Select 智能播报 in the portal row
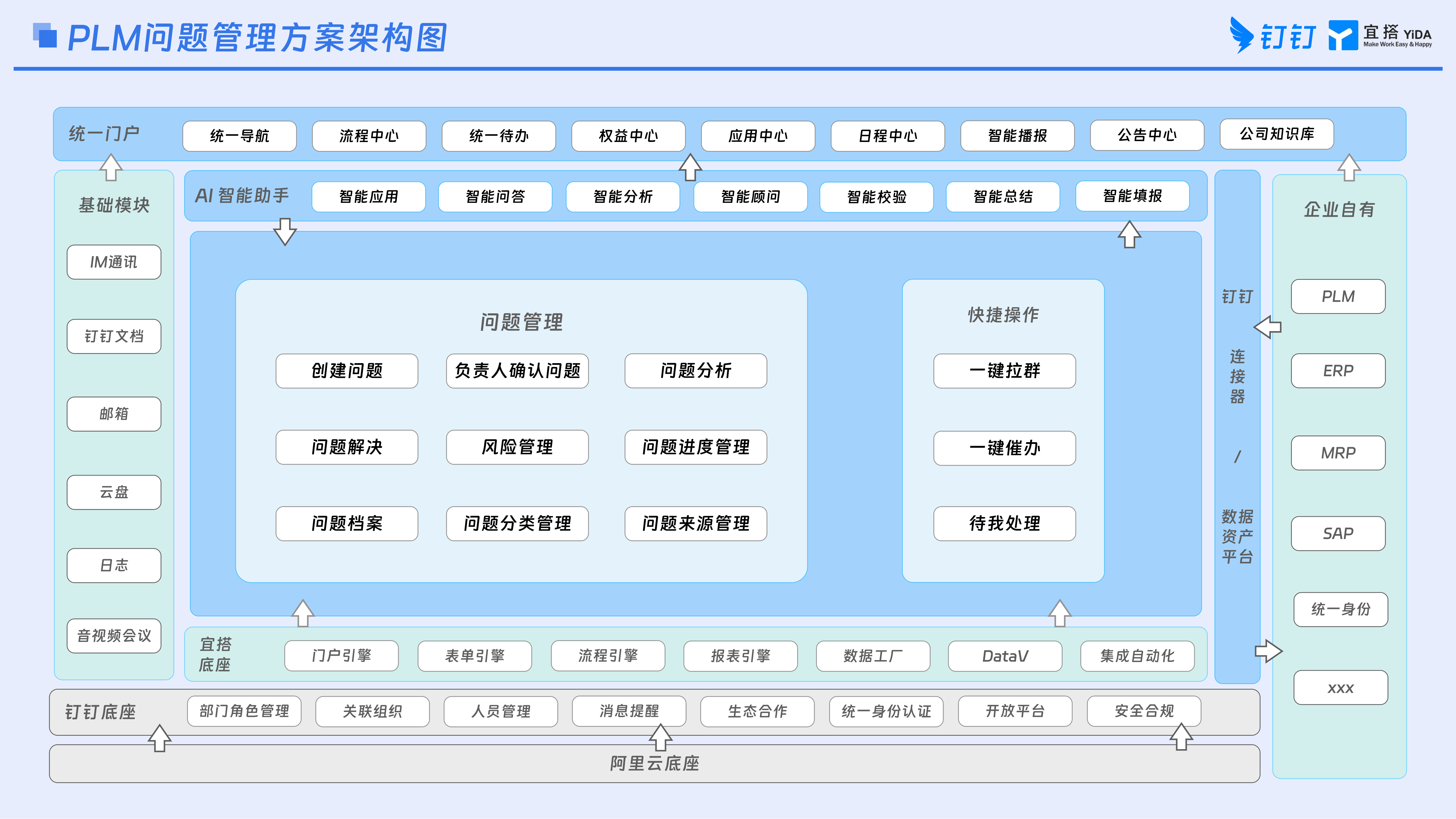 point(1017,136)
